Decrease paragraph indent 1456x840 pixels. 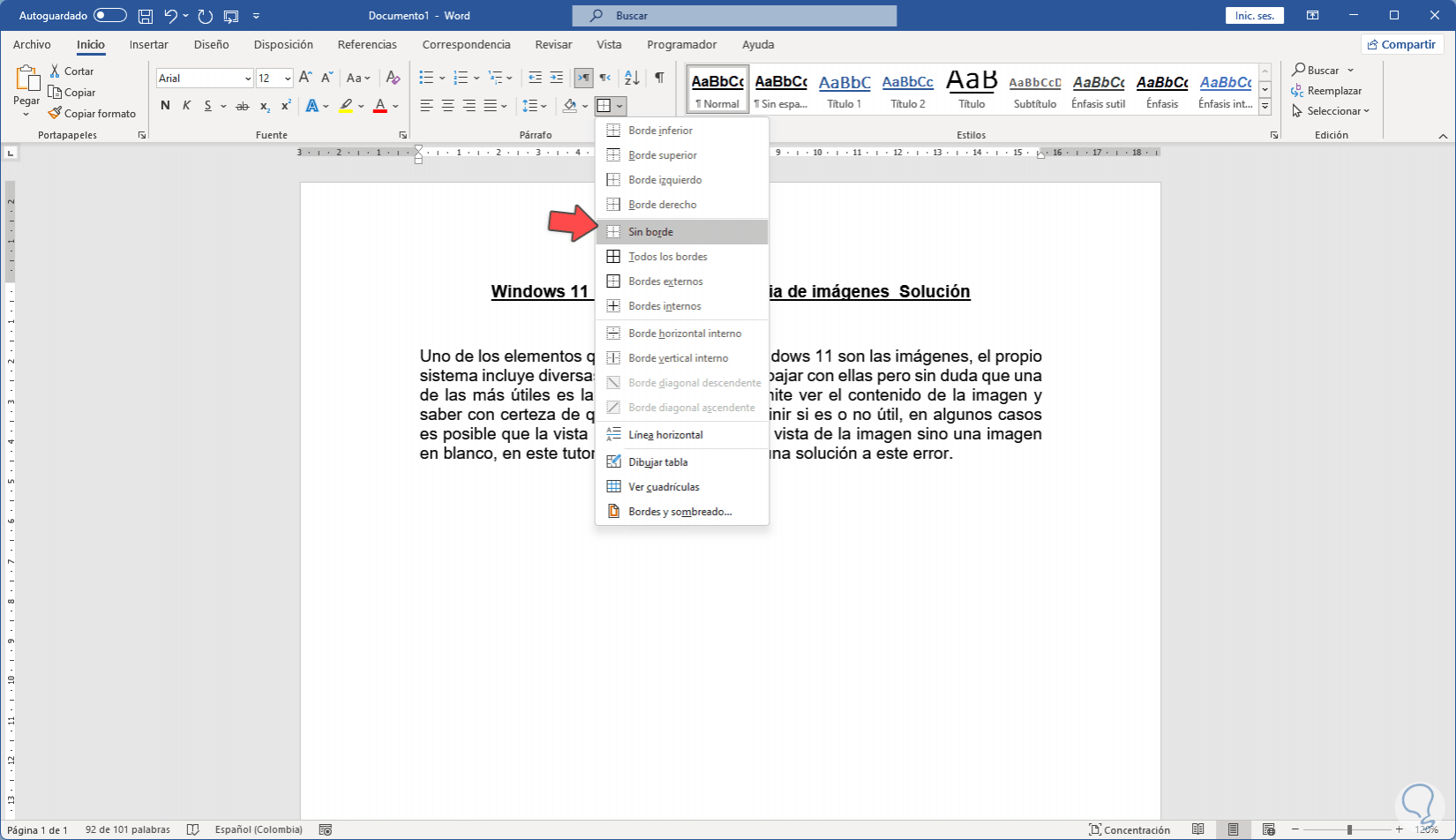click(x=535, y=78)
